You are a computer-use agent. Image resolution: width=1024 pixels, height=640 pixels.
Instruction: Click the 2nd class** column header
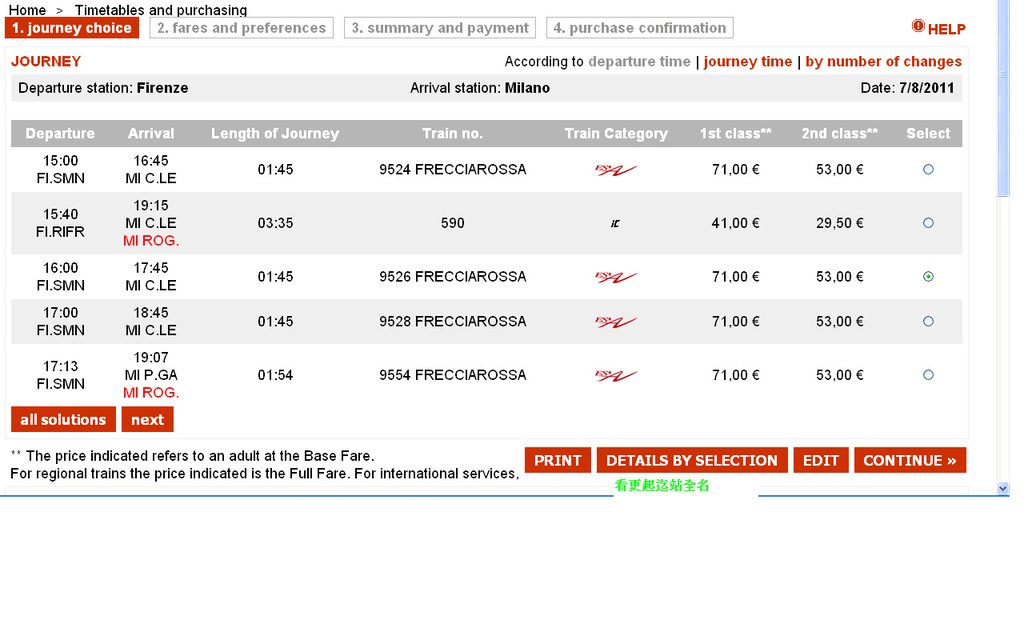click(840, 134)
